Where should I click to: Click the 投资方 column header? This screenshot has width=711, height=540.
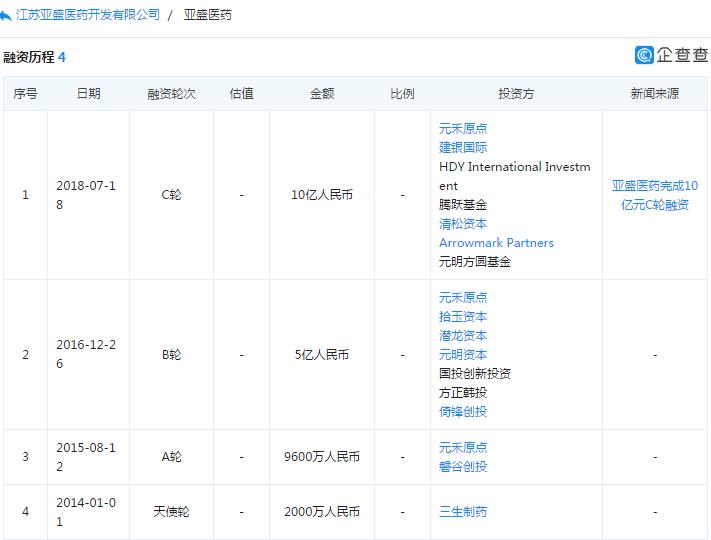tap(516, 94)
